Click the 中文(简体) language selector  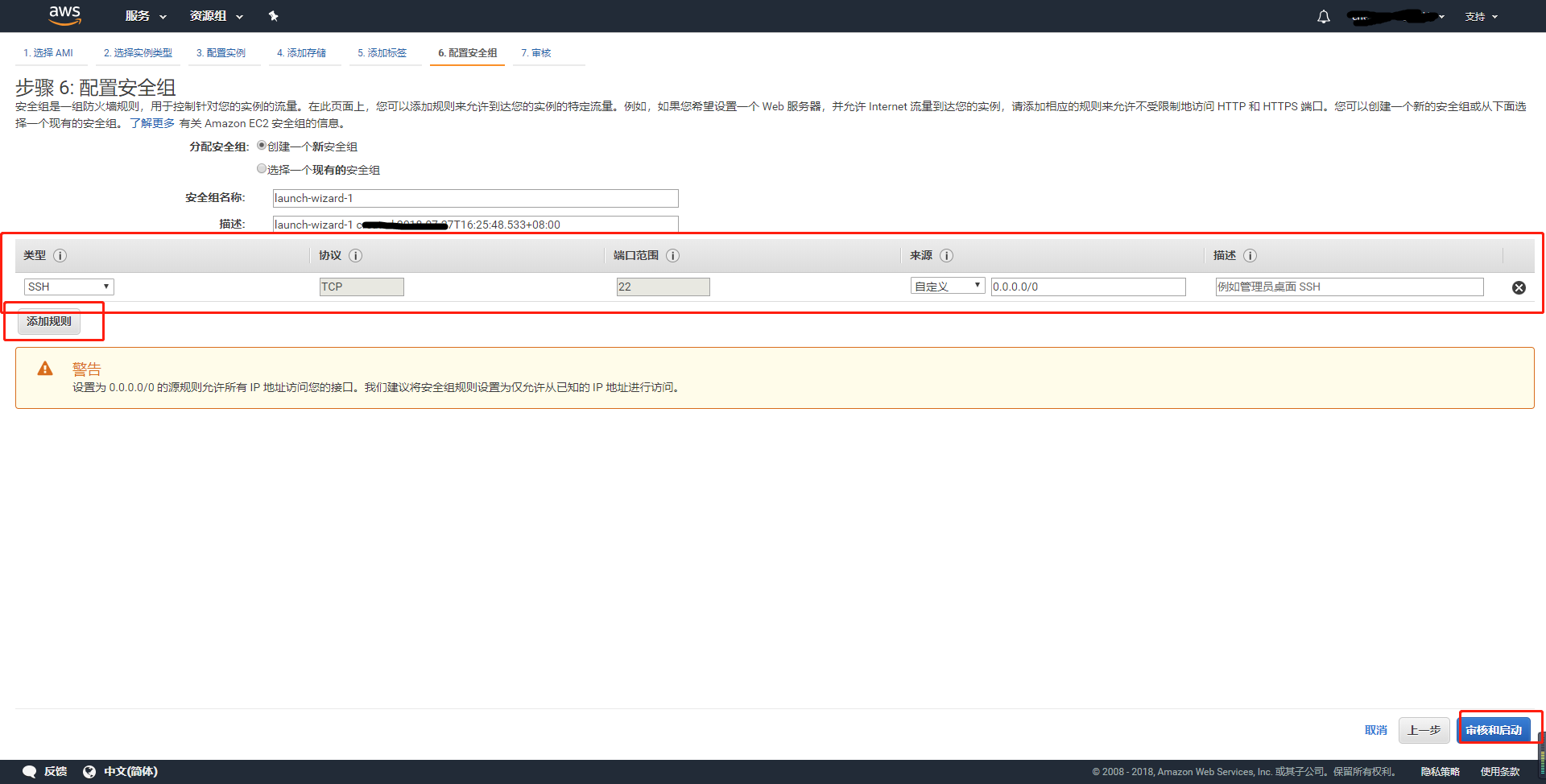tap(130, 771)
